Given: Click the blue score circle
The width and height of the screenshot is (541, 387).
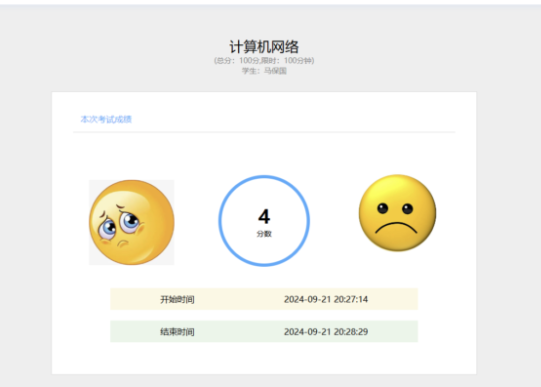Looking at the screenshot, I should click(264, 221).
